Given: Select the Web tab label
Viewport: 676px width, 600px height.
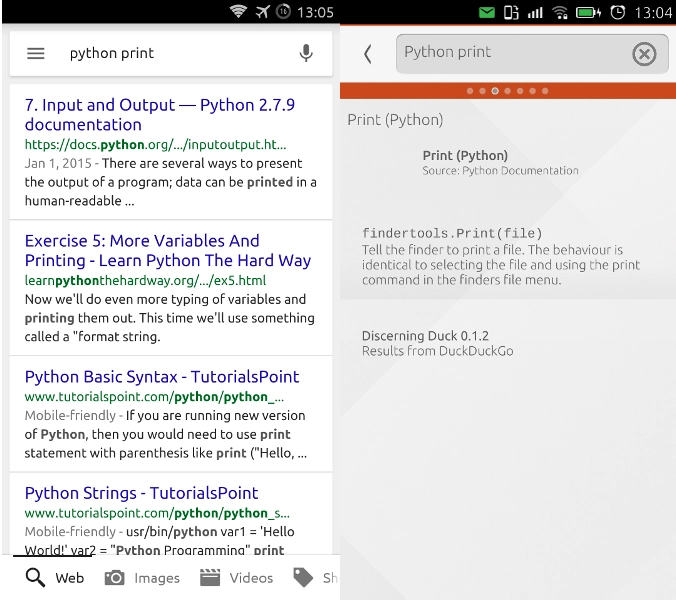Looking at the screenshot, I should [x=69, y=578].
